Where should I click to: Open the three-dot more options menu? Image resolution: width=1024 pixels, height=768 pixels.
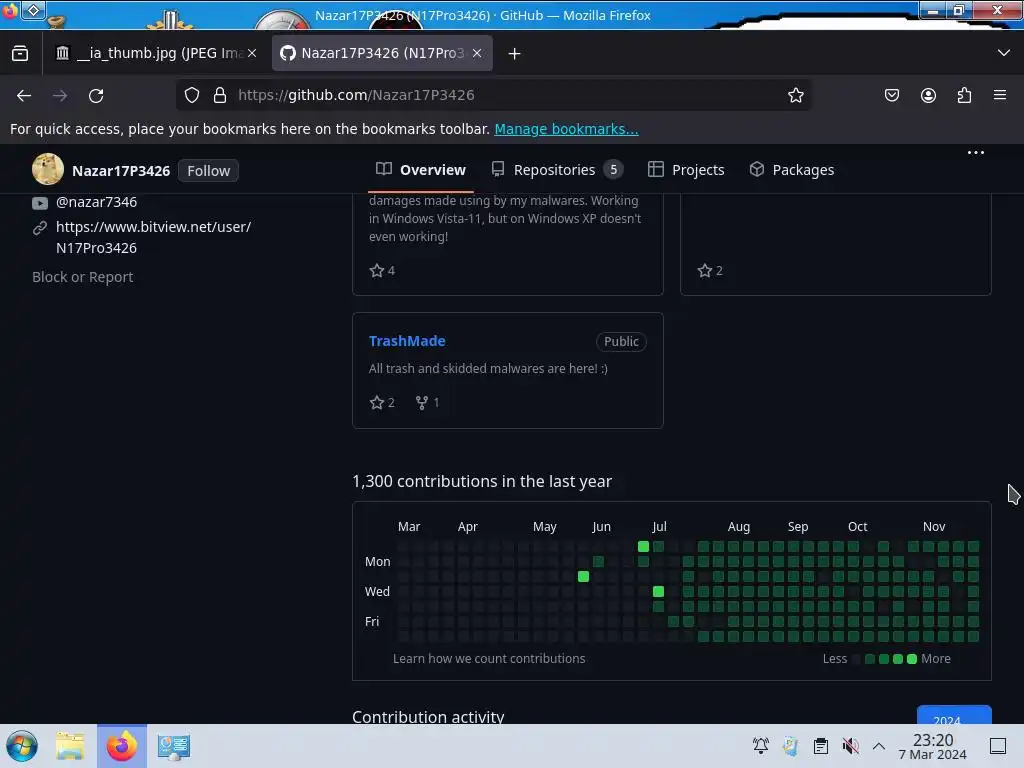coord(976,153)
